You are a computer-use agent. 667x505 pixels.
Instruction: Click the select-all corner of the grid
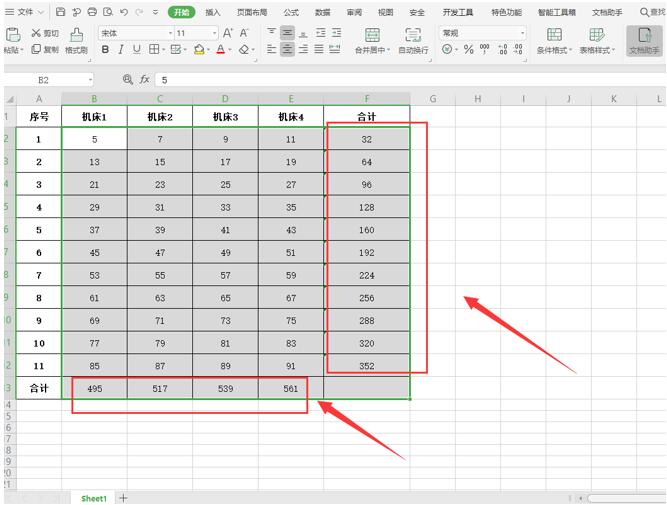coord(10,99)
